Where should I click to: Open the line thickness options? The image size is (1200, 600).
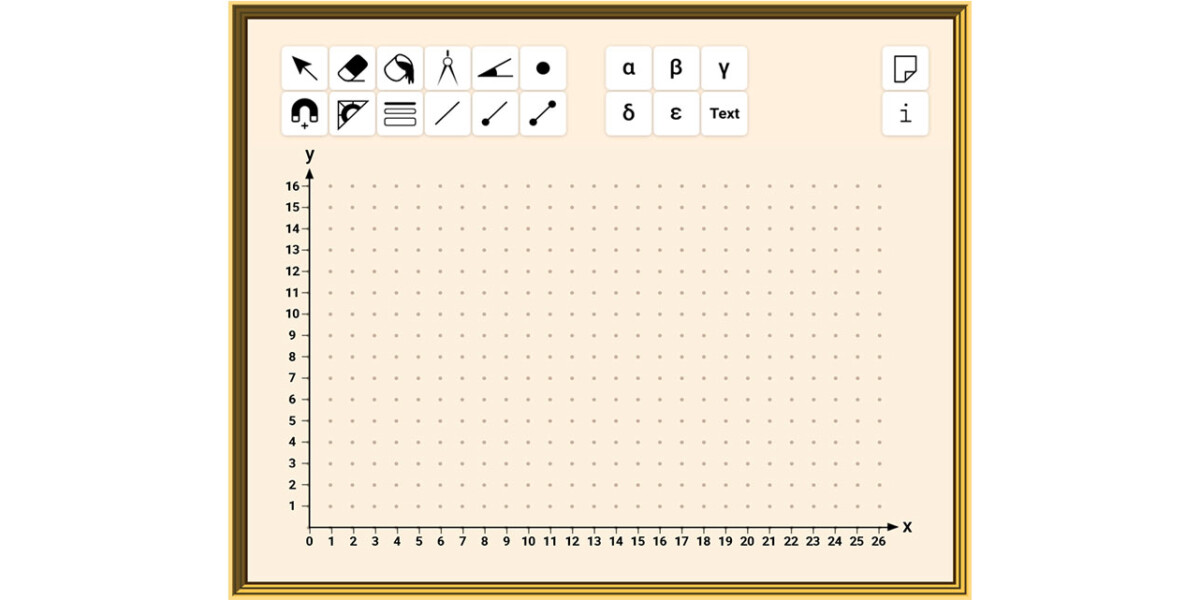pyautogui.click(x=400, y=113)
